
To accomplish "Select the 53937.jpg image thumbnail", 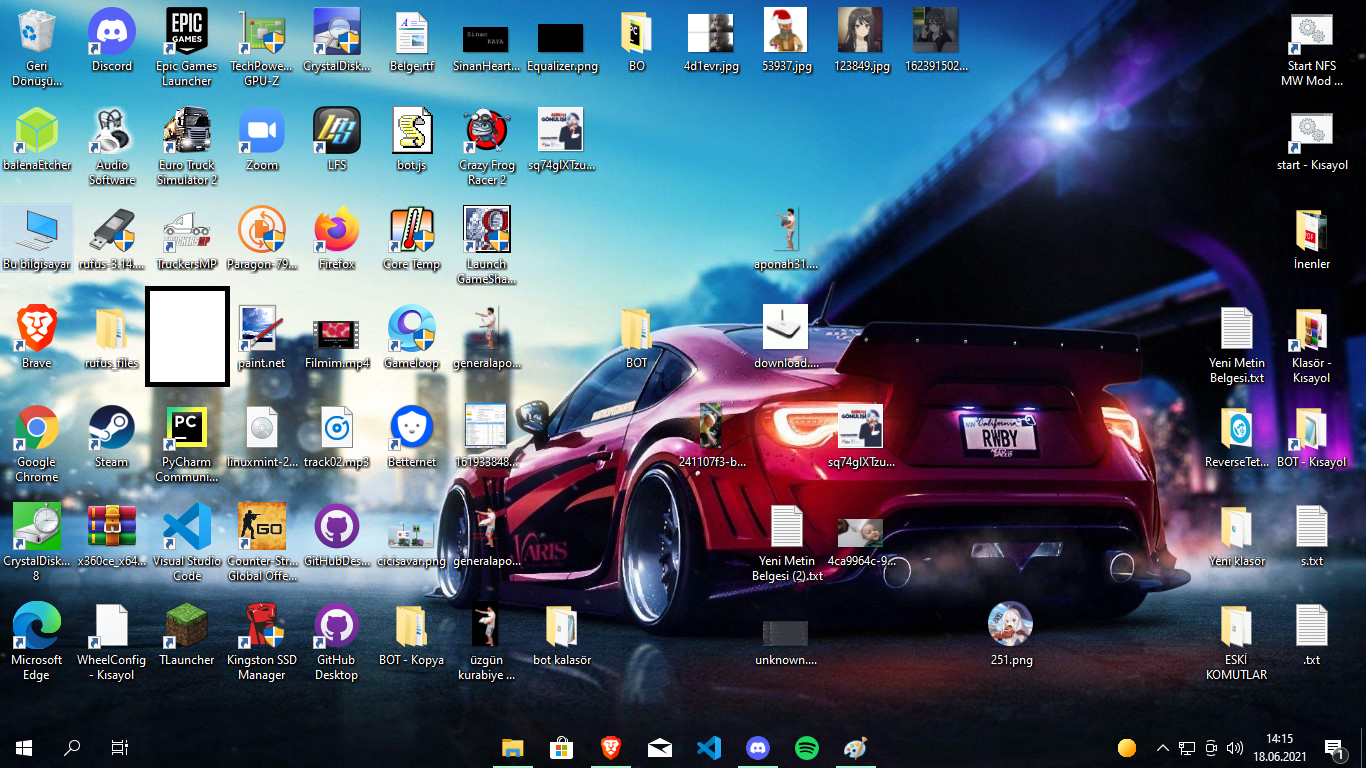I will (x=787, y=41).
